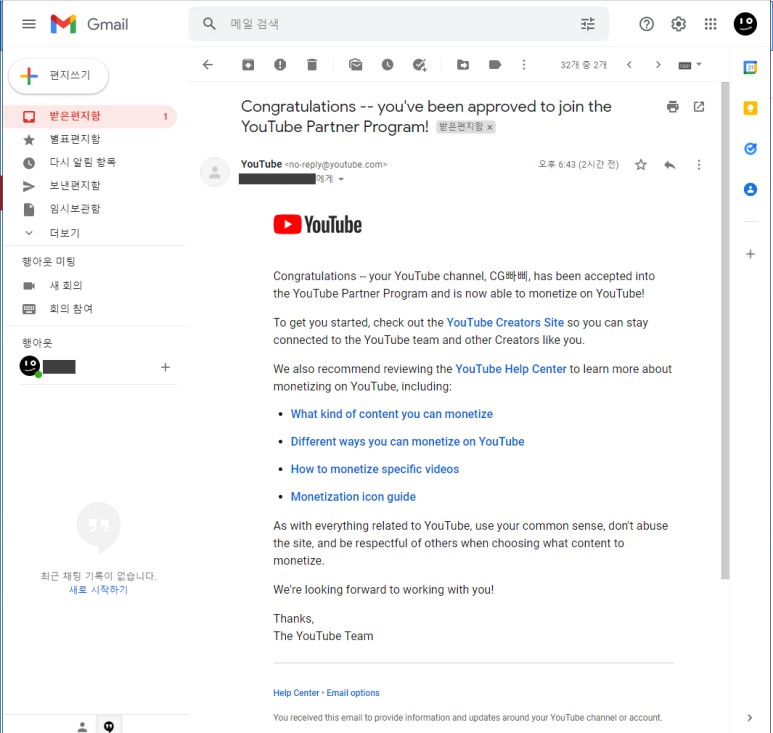Move email to a folder
Viewport: 773px width, 733px height.
click(x=463, y=65)
